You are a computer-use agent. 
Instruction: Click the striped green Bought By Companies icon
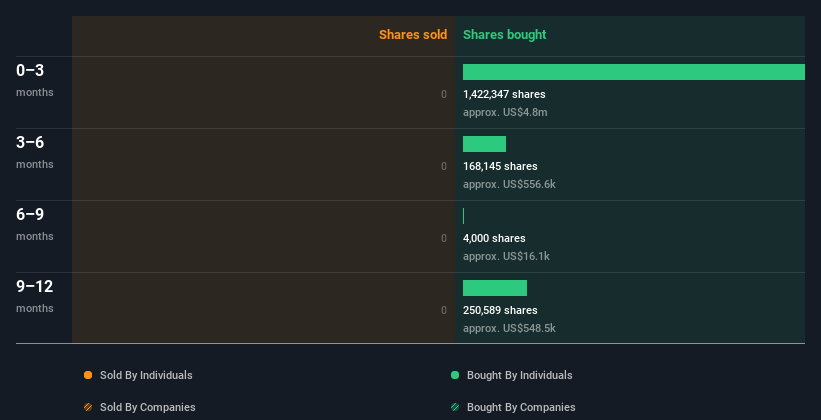tap(454, 407)
